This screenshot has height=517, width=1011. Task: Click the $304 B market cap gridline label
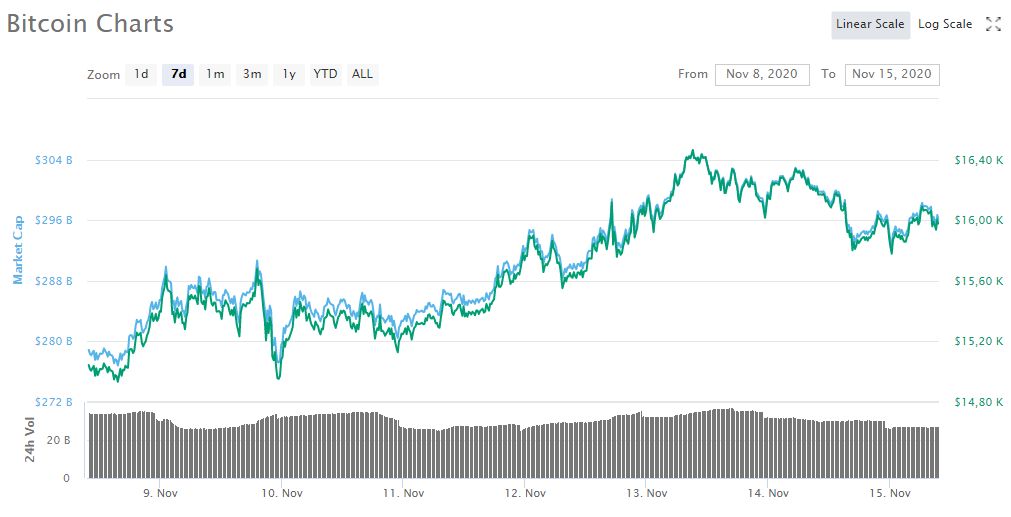click(x=54, y=160)
